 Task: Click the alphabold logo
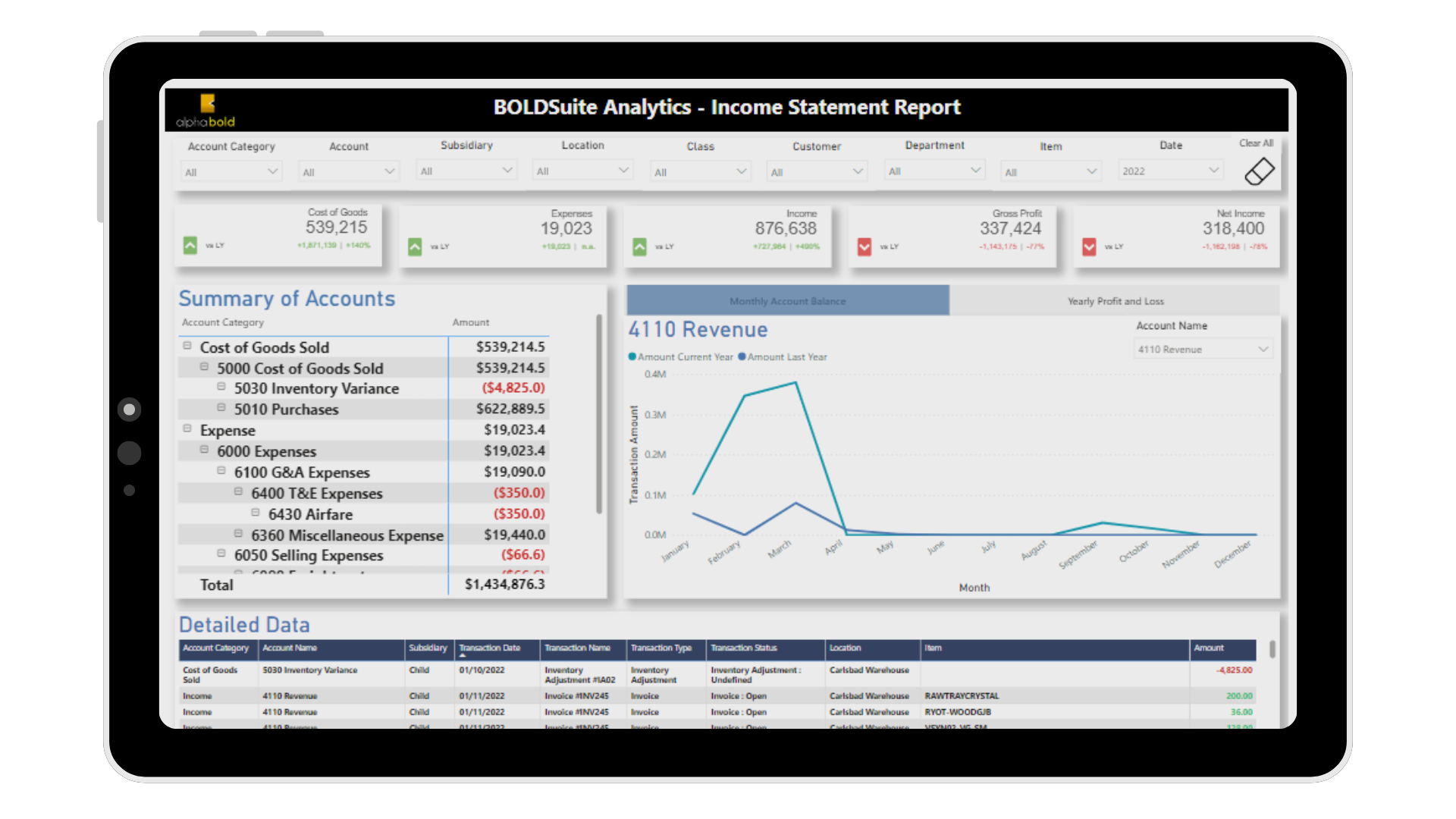(x=206, y=111)
